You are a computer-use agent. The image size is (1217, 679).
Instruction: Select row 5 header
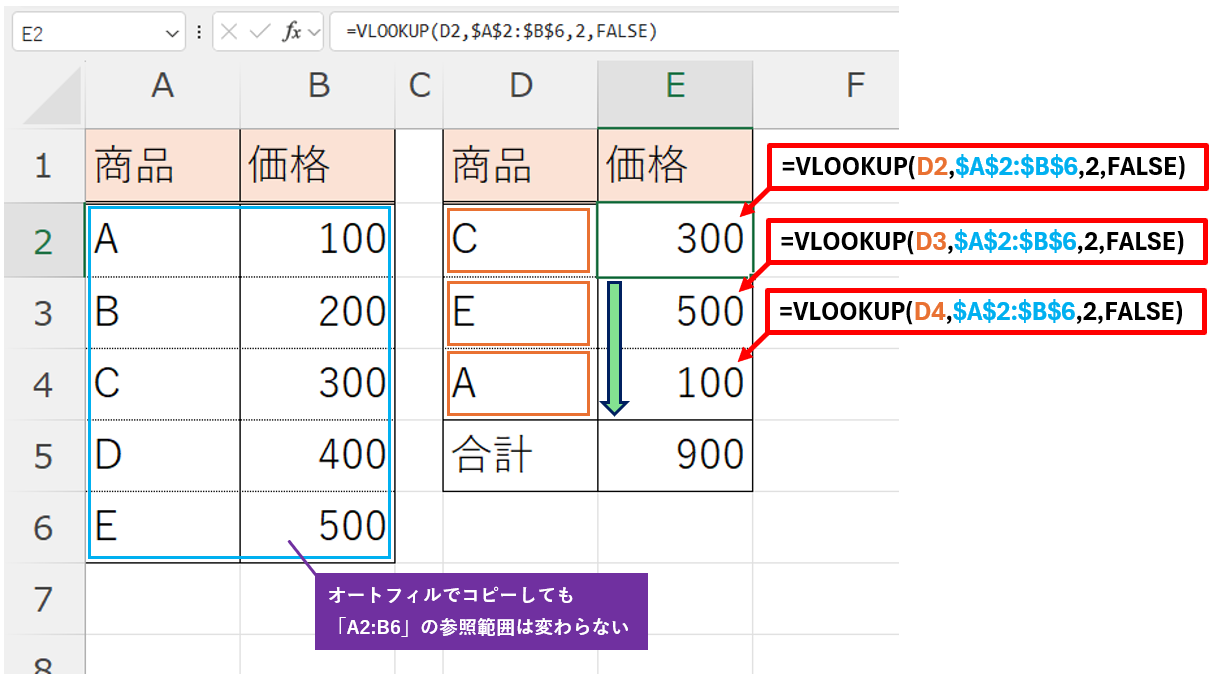point(42,456)
